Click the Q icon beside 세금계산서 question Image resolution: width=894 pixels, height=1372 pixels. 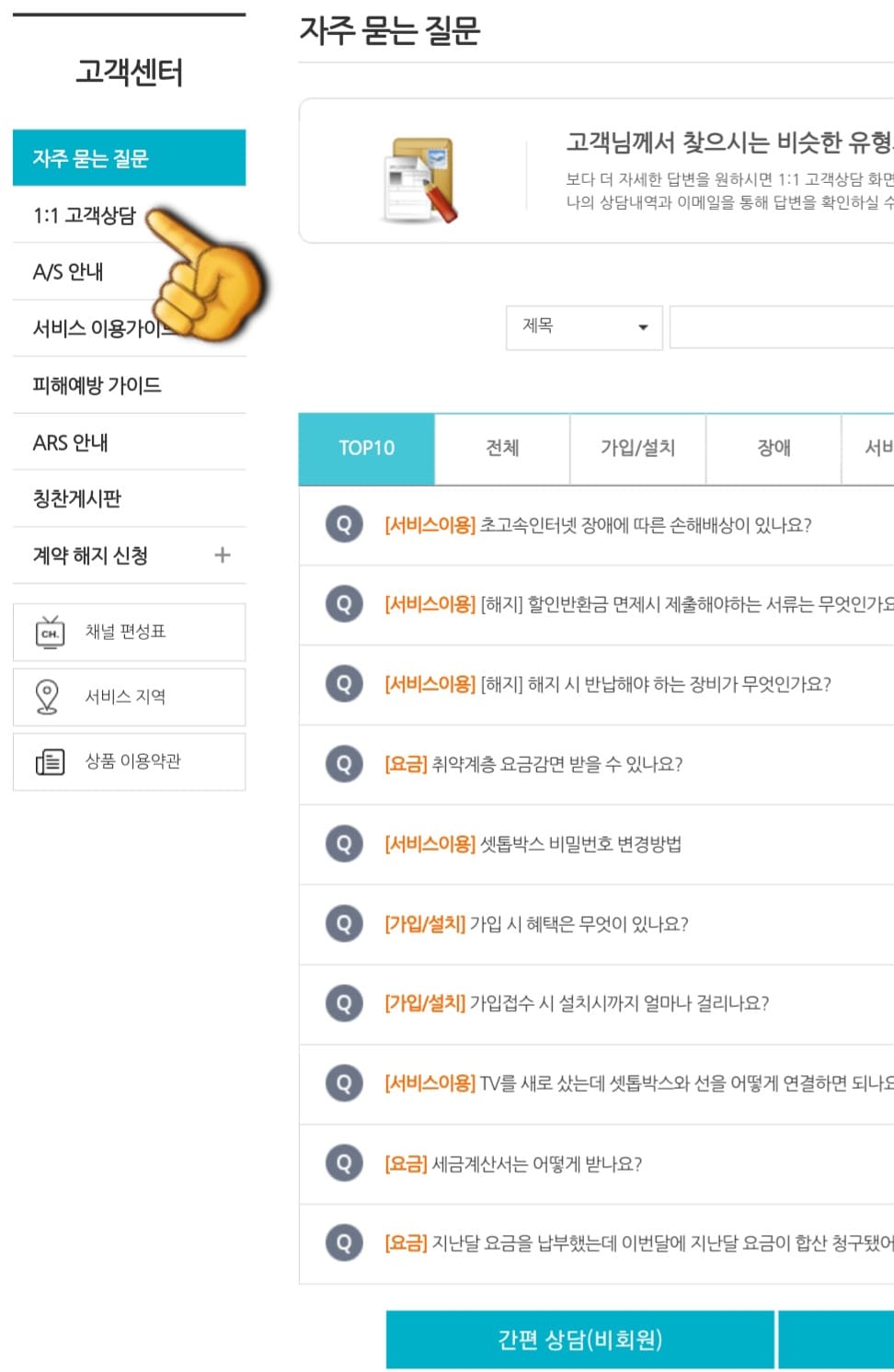coord(343,1162)
